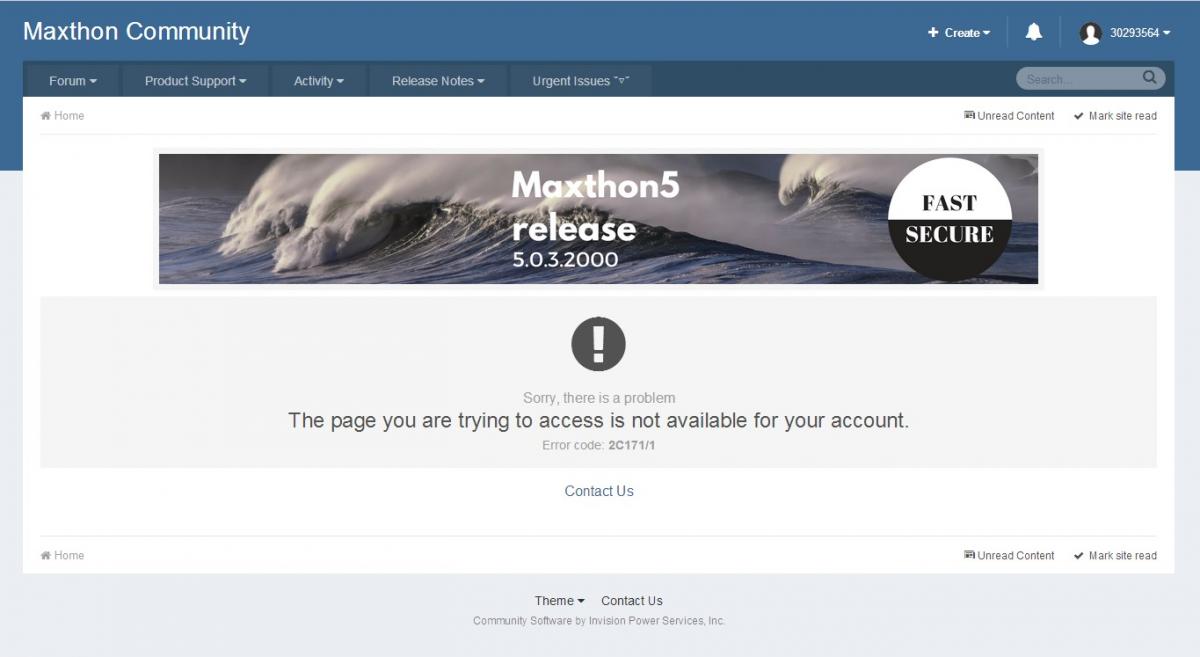The height and width of the screenshot is (657, 1200).
Task: Open the Urgent Issues tab
Action: coord(581,81)
